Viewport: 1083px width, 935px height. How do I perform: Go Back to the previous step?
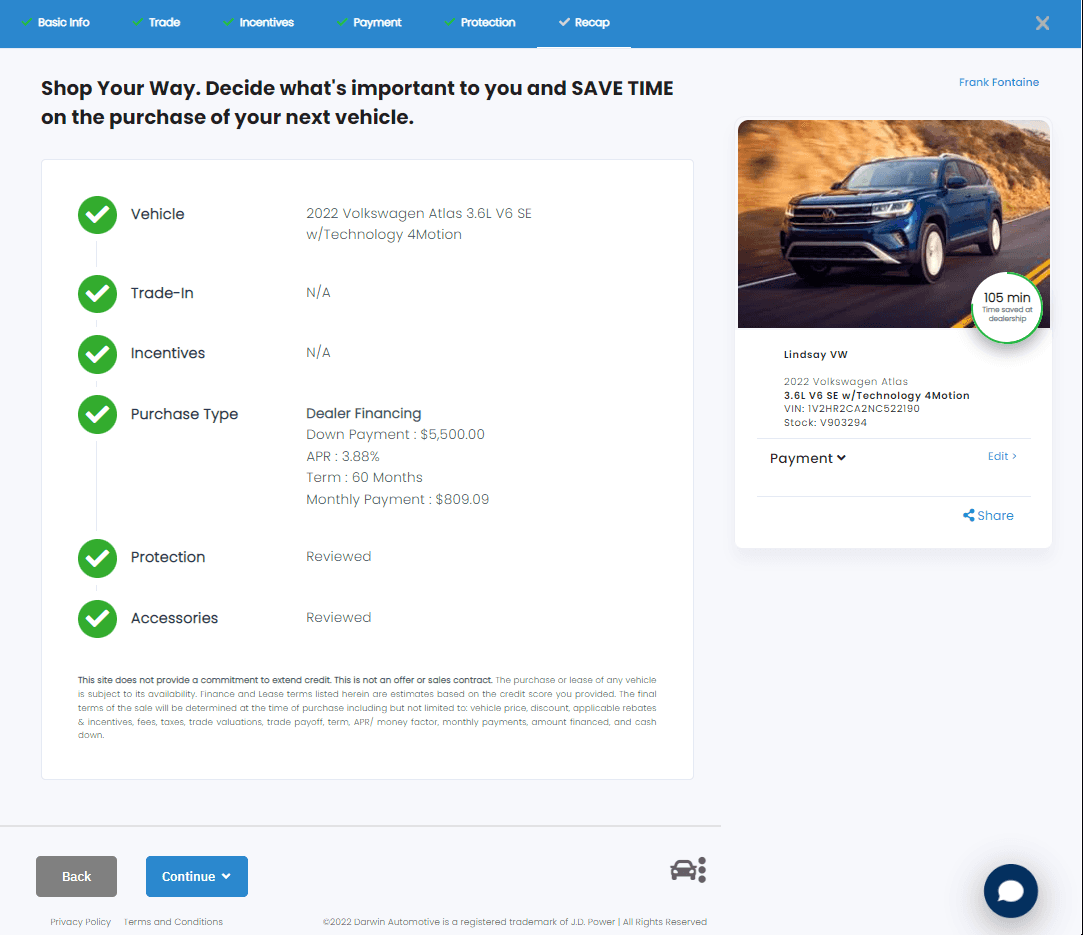(x=76, y=876)
